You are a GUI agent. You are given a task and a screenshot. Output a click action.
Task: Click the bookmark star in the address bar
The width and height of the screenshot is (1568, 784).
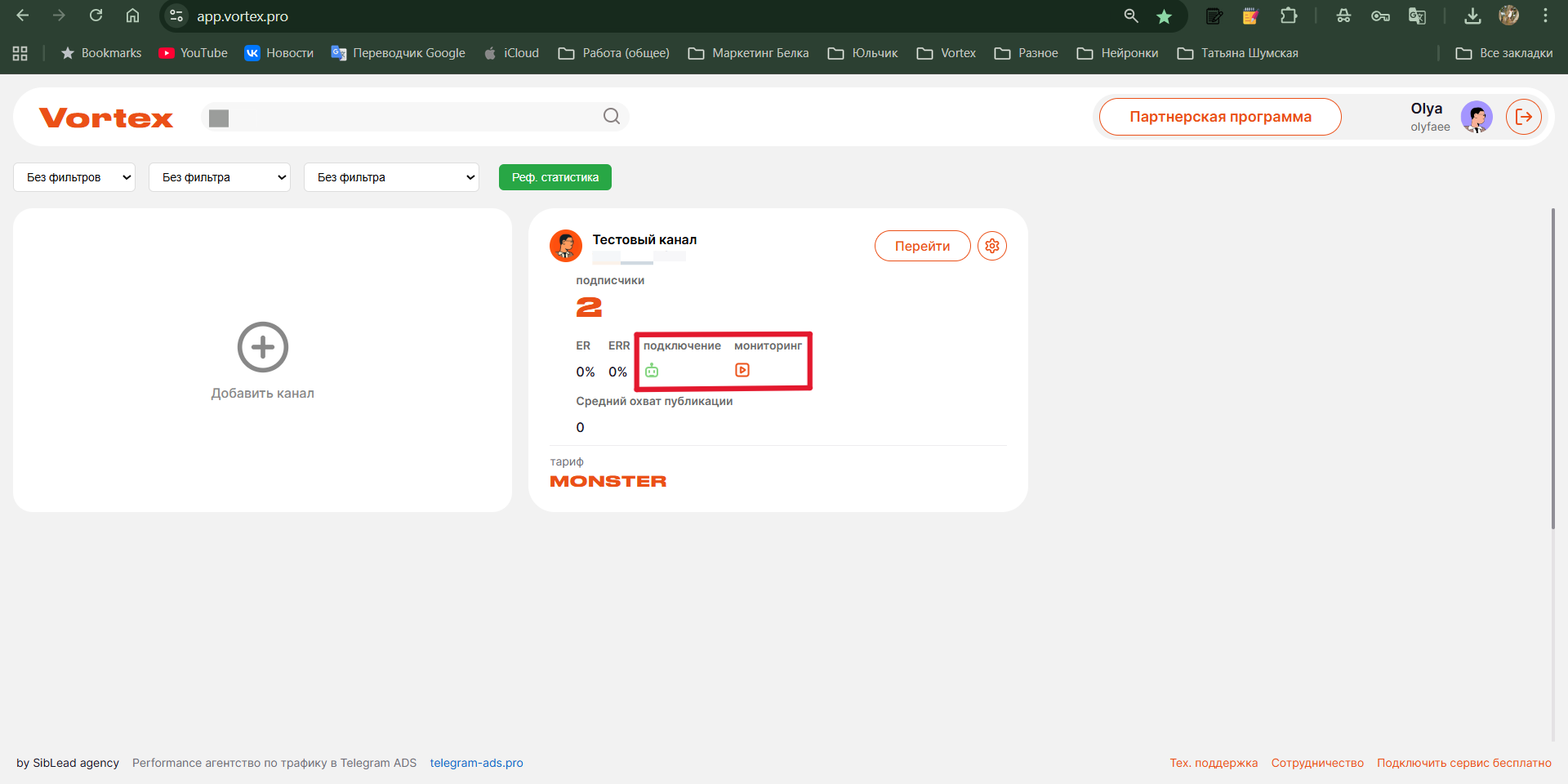[x=1164, y=16]
